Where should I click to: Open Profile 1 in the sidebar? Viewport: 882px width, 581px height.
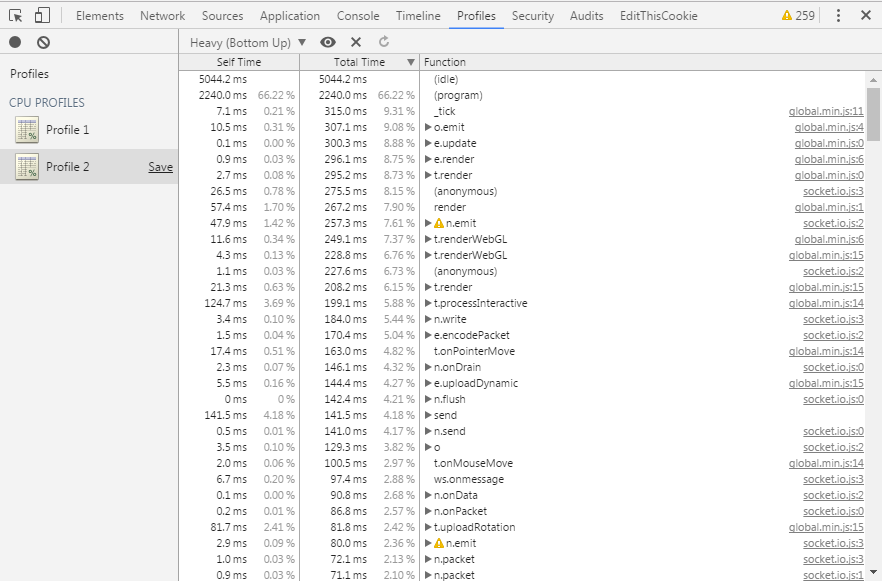pos(67,130)
